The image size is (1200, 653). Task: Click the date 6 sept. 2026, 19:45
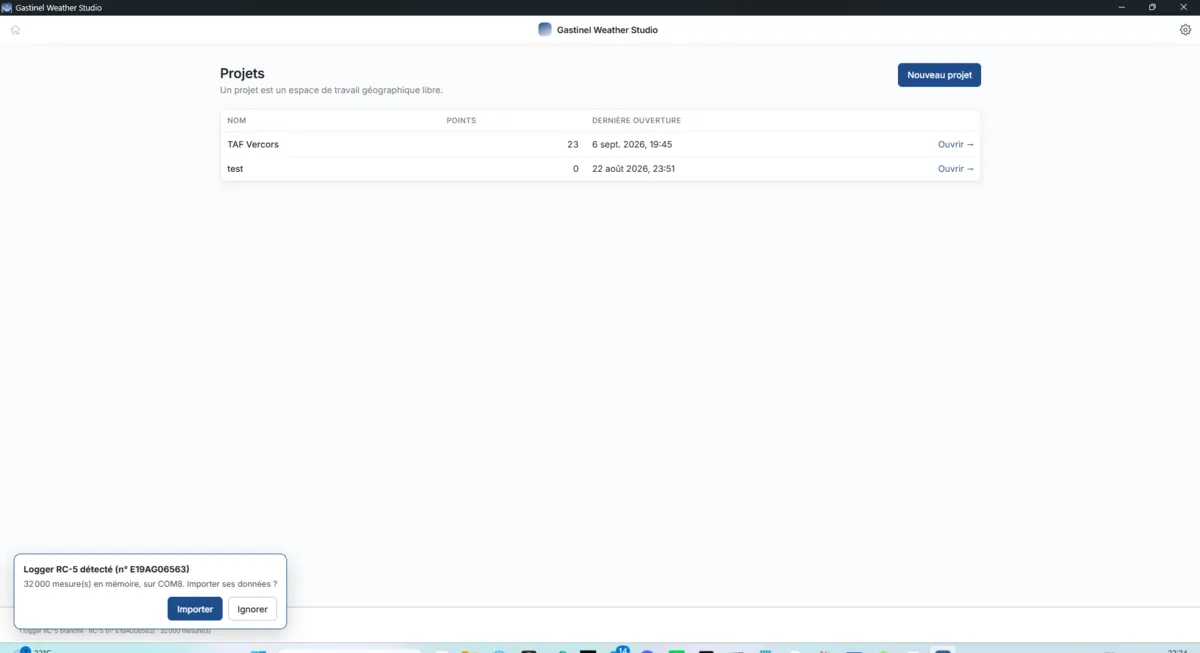tap(632, 145)
